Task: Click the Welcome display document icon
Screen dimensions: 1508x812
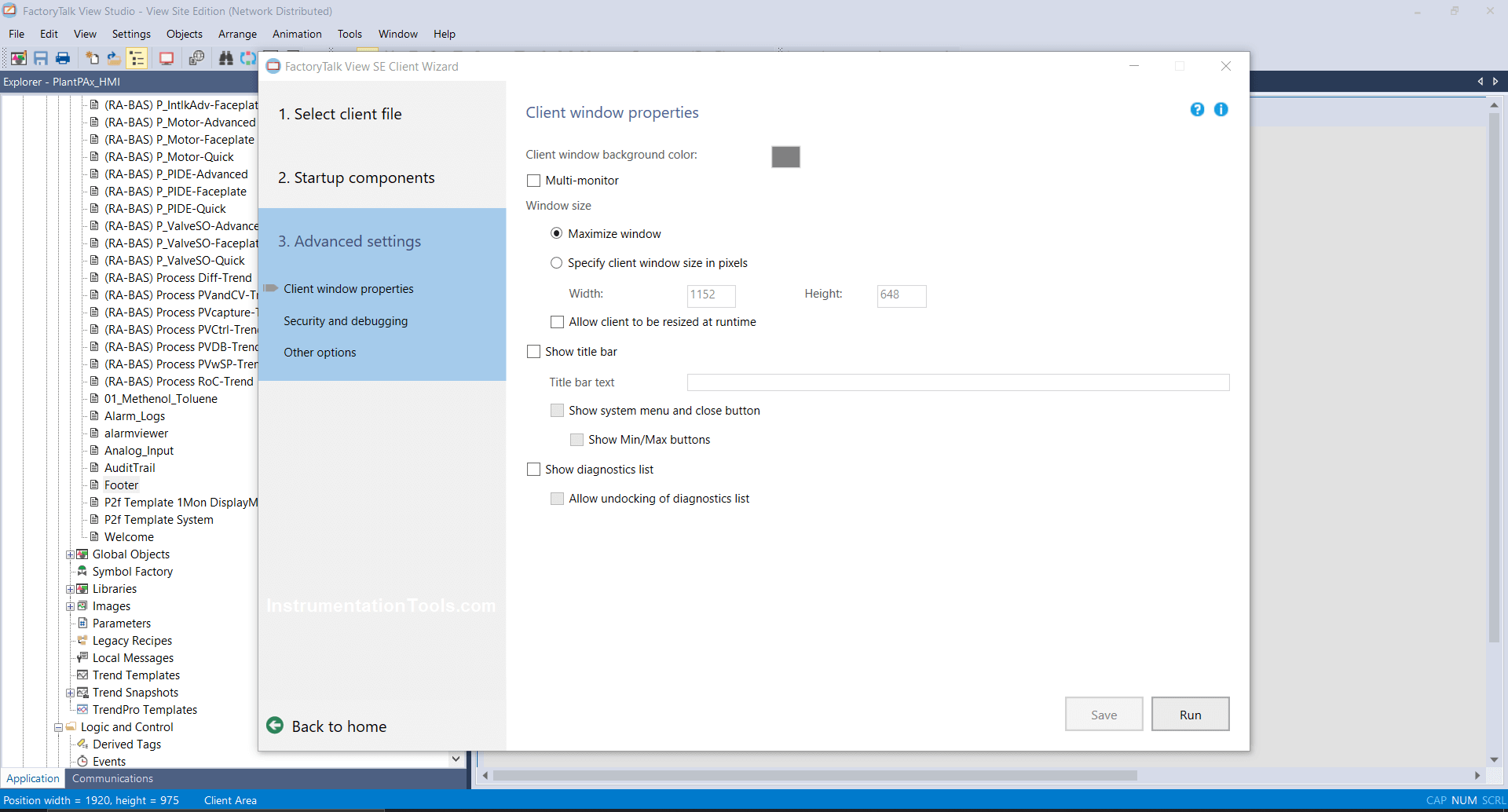Action: pos(94,536)
